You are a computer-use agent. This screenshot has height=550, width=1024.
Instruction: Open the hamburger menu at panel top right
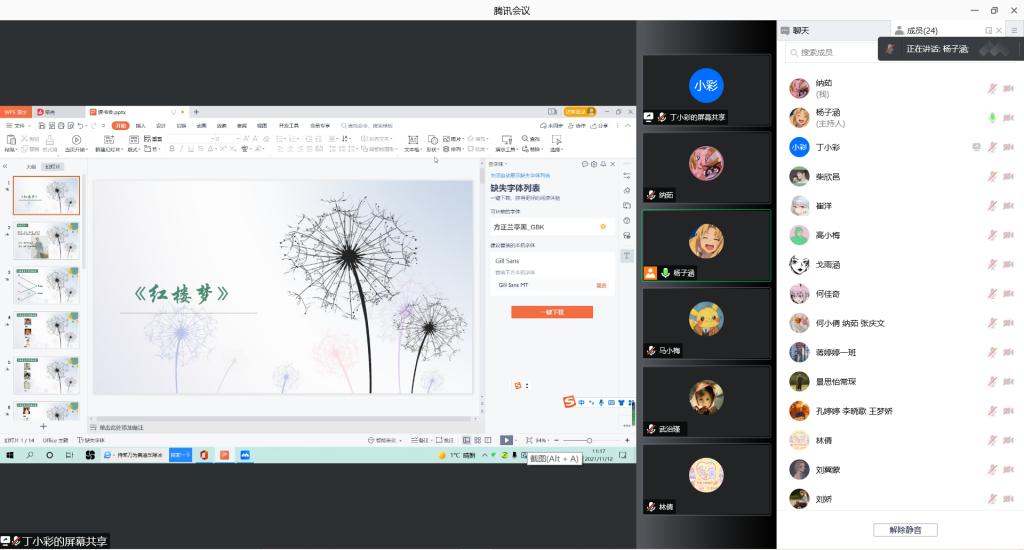pos(1013,30)
